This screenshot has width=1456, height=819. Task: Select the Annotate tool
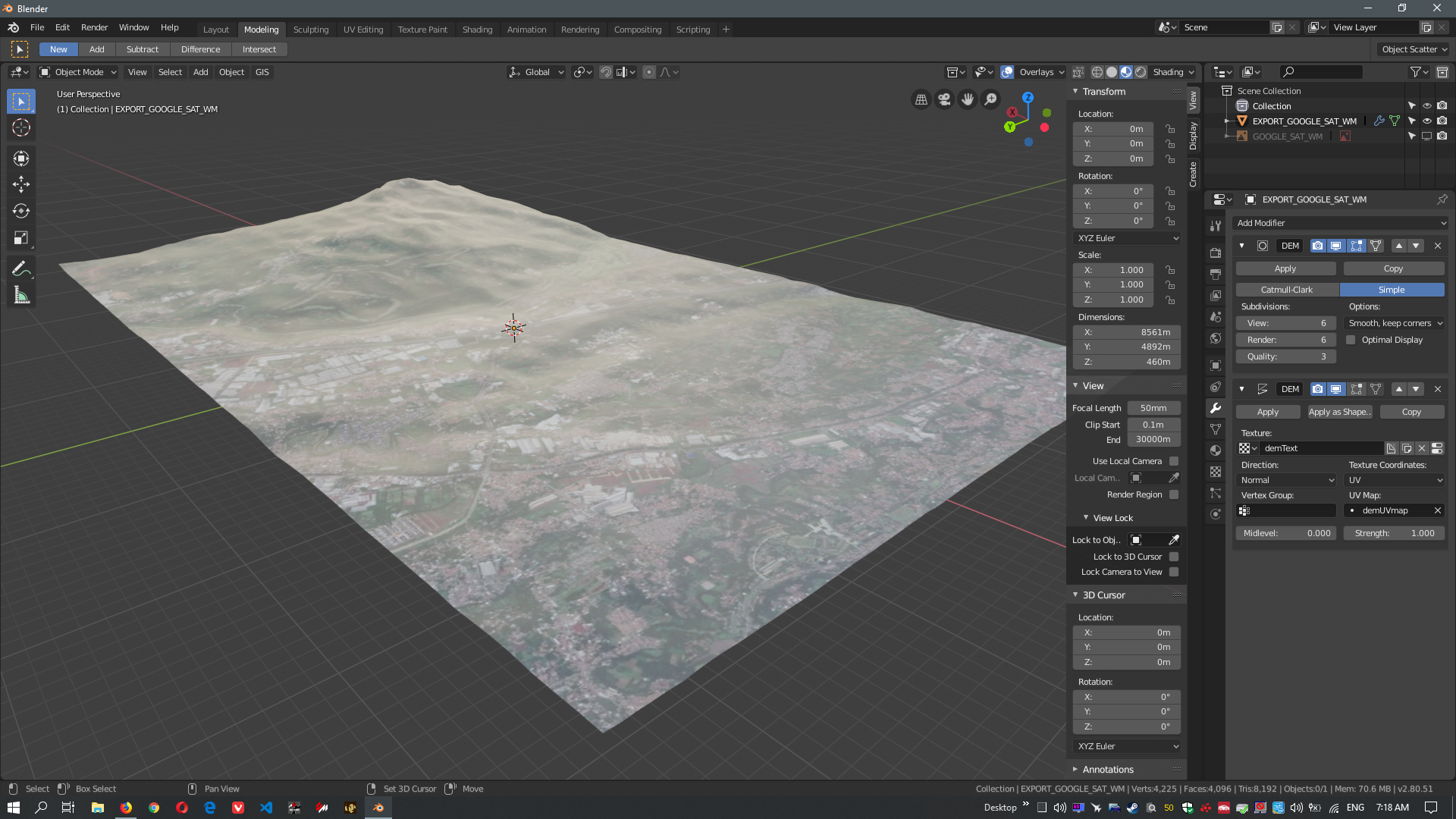point(20,268)
